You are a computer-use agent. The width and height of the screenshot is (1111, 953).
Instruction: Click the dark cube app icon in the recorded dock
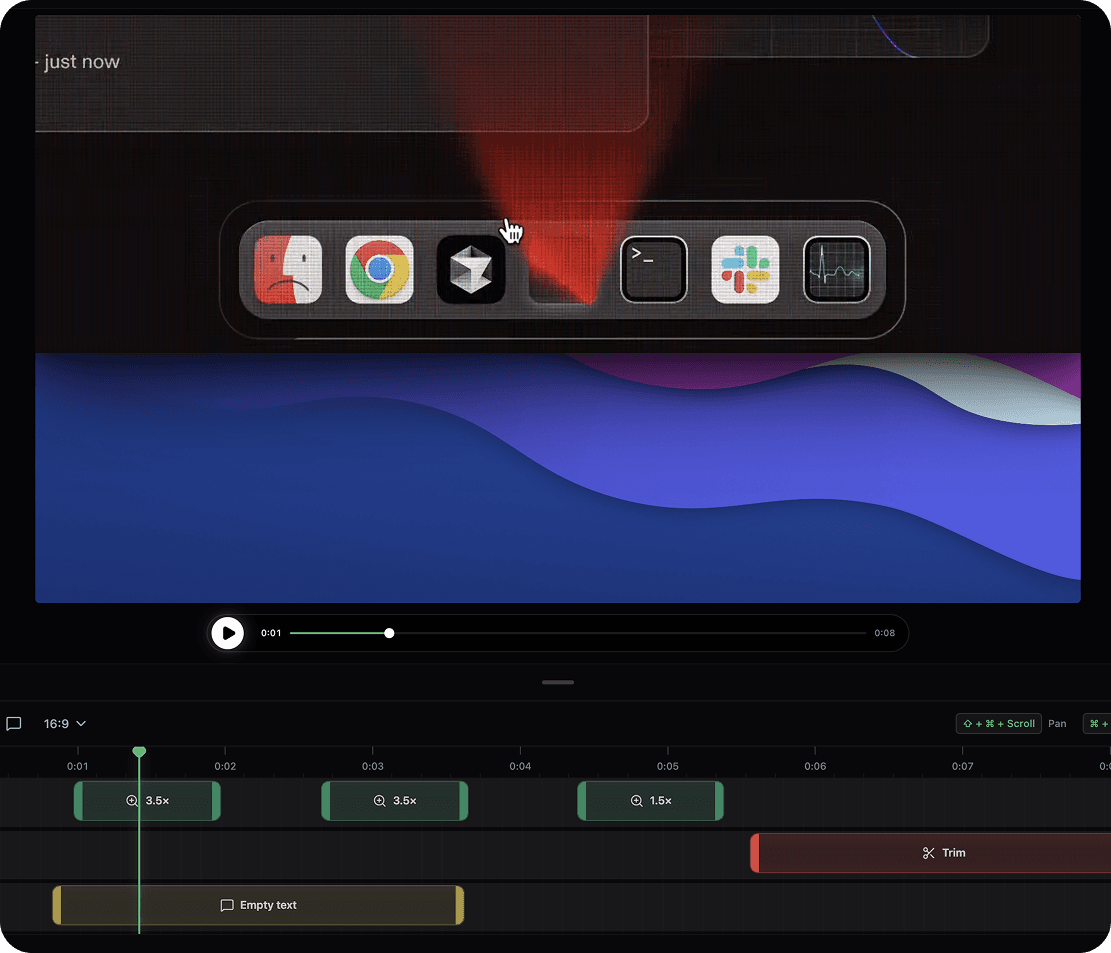pos(470,269)
